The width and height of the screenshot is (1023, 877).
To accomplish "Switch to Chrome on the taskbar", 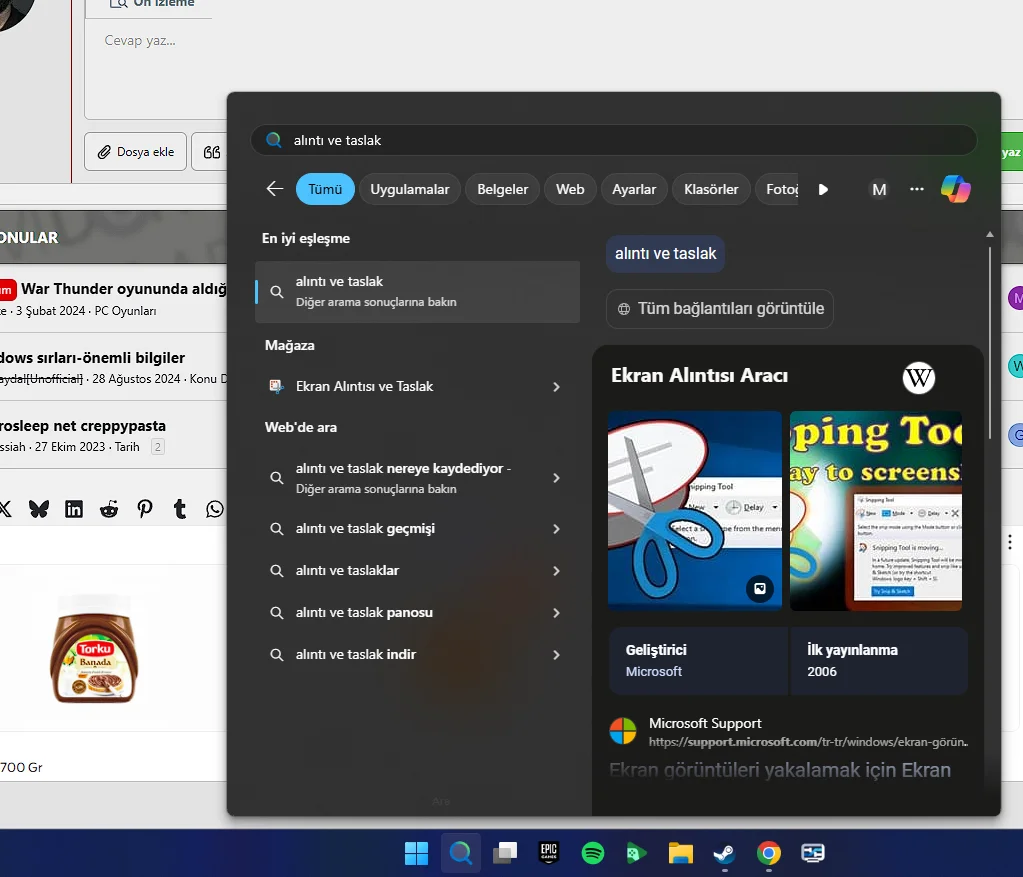I will point(769,853).
